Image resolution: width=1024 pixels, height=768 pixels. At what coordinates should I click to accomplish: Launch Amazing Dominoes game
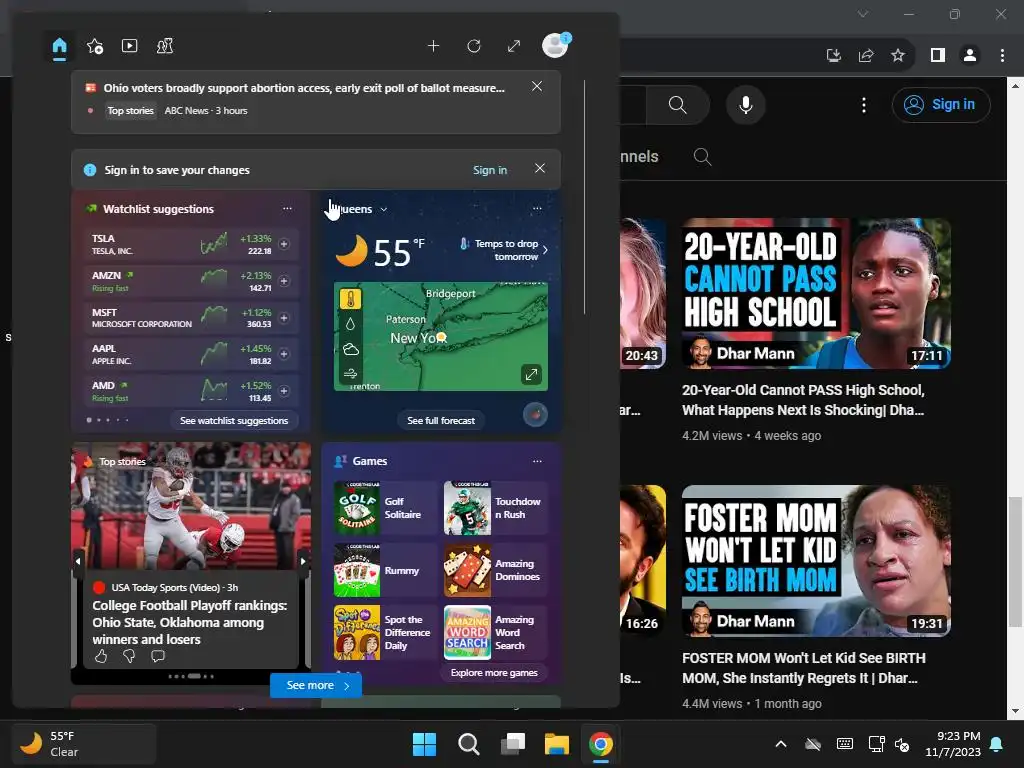point(495,570)
